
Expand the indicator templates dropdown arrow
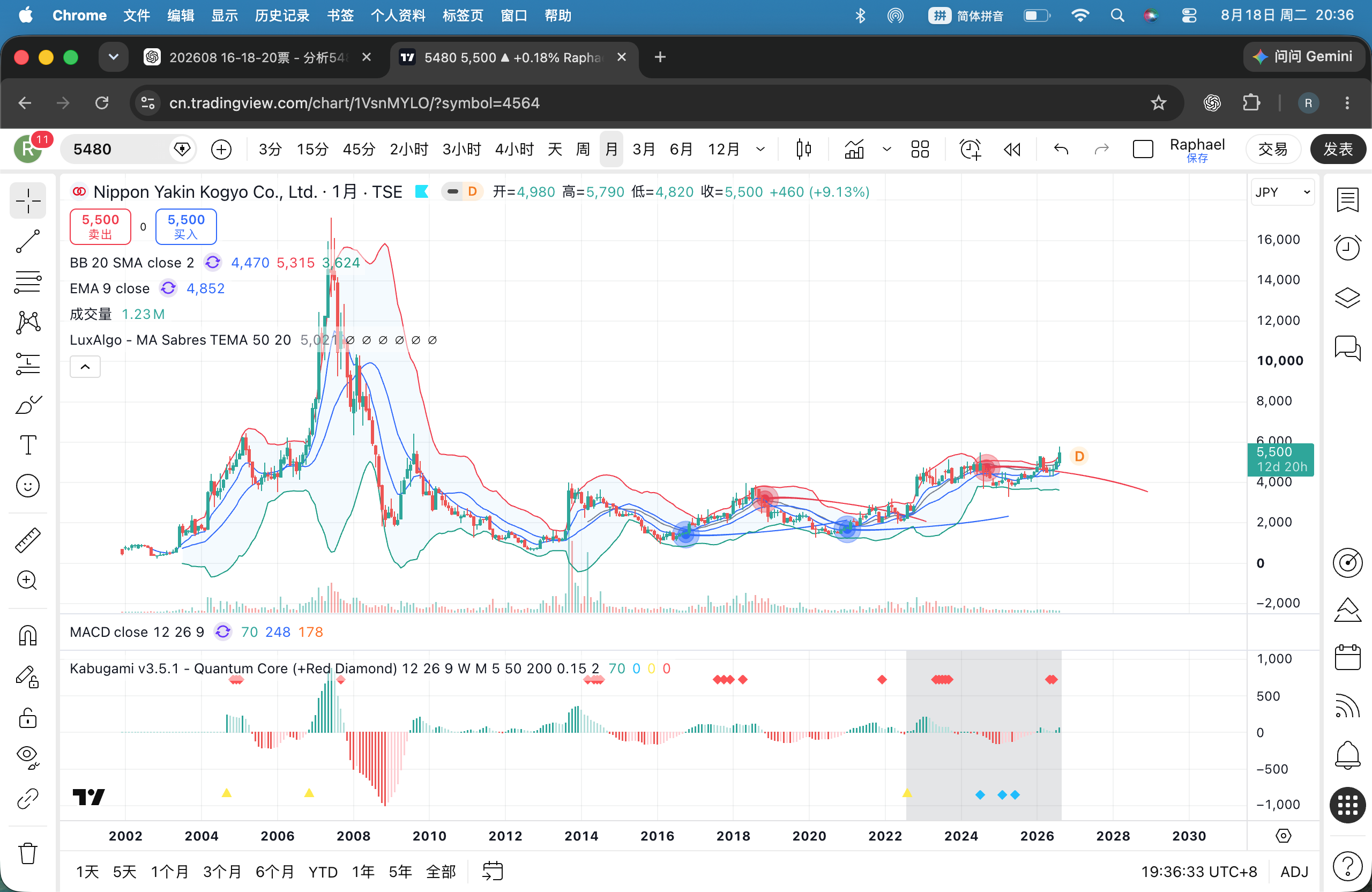point(886,150)
